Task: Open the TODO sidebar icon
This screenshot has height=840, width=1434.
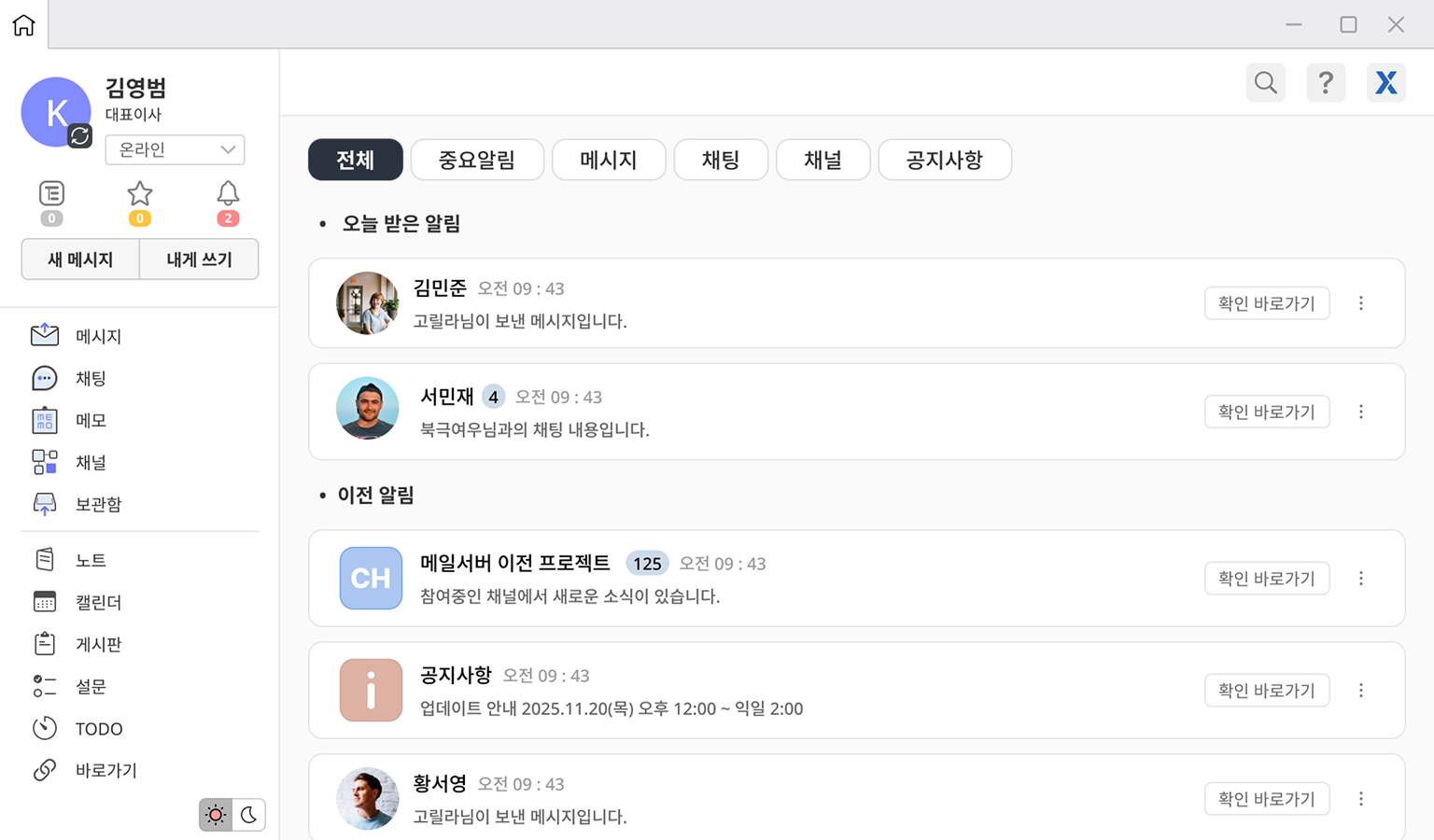Action: point(45,728)
